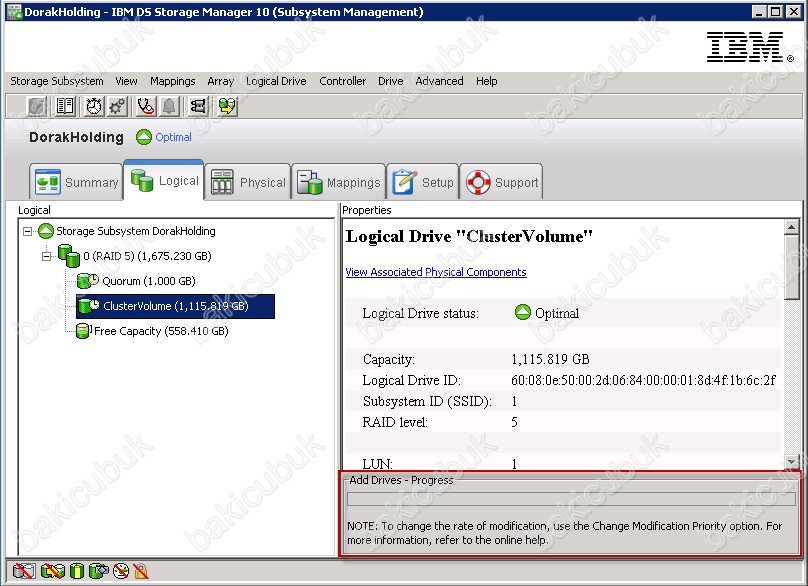Image resolution: width=808 pixels, height=586 pixels.
Task: Click the stopwatch performance monitor toolbar icon
Action: [94, 106]
